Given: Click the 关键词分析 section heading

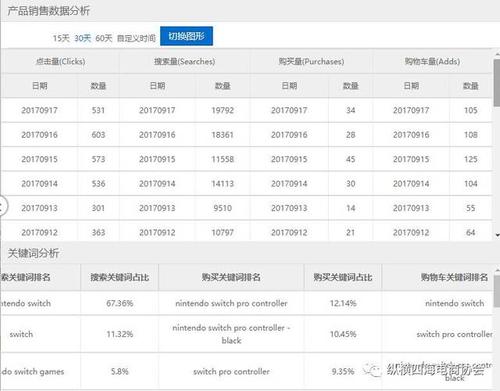Looking at the screenshot, I should click(33, 253).
